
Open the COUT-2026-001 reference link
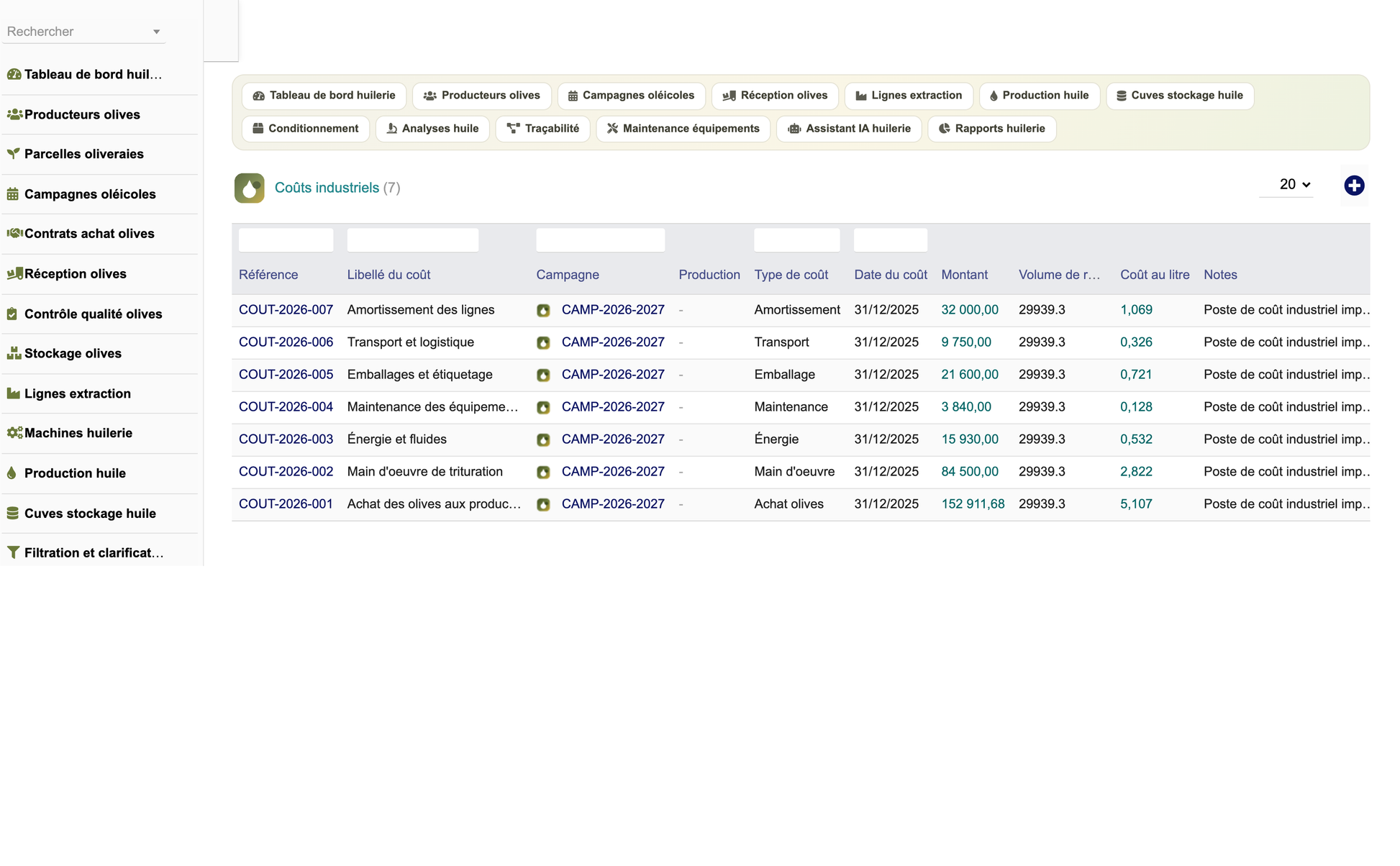click(286, 504)
